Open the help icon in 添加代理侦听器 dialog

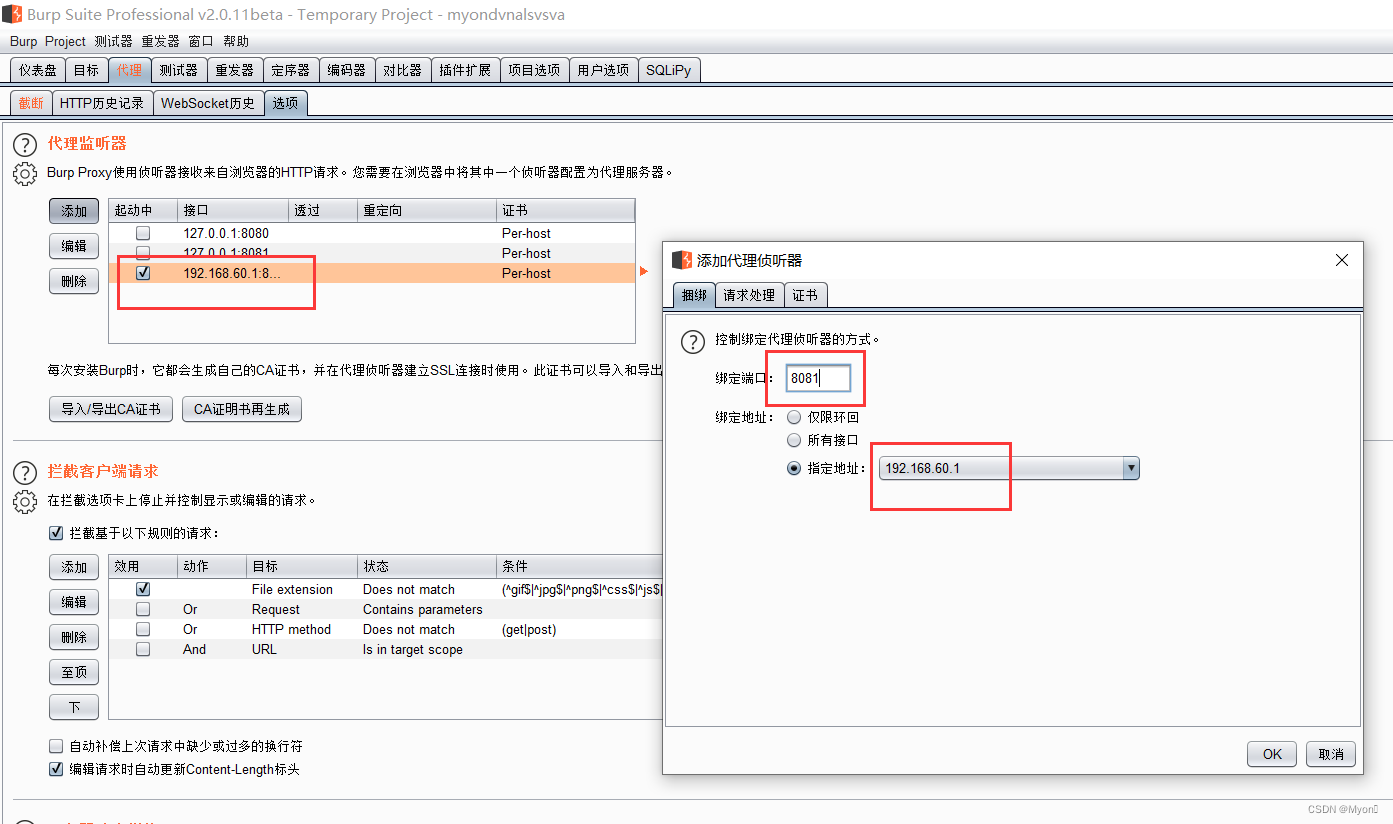click(x=693, y=341)
